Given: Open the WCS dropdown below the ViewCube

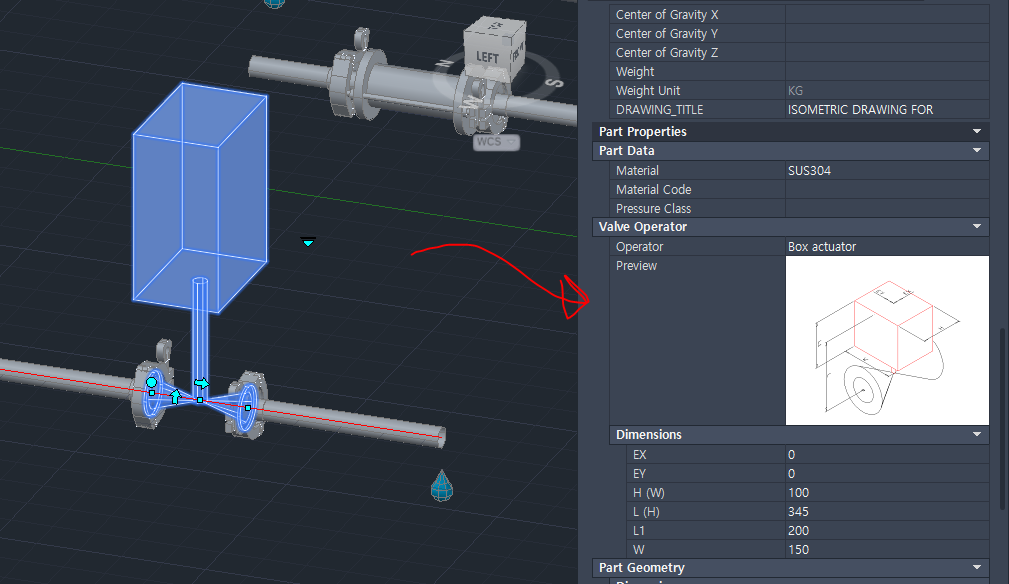Looking at the screenshot, I should click(x=494, y=141).
